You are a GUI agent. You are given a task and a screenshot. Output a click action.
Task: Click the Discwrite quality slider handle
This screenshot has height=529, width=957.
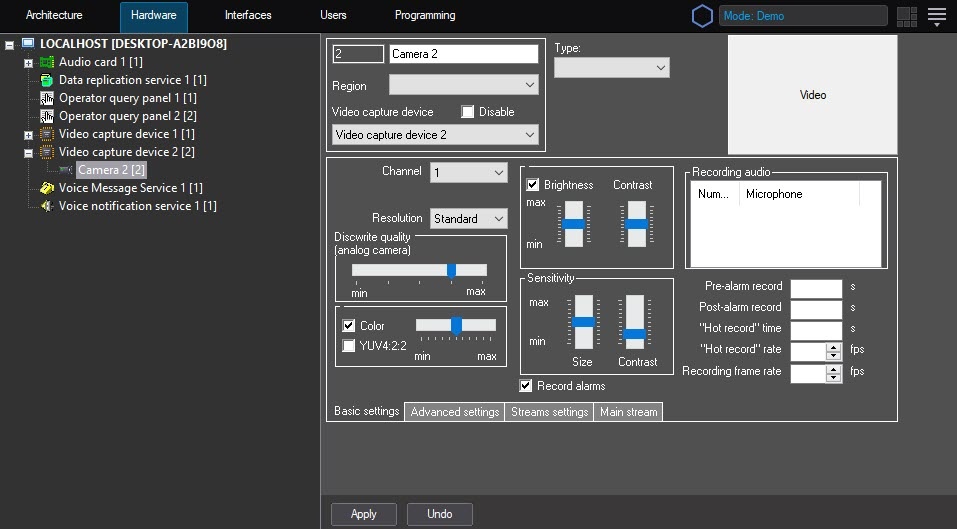coord(451,270)
